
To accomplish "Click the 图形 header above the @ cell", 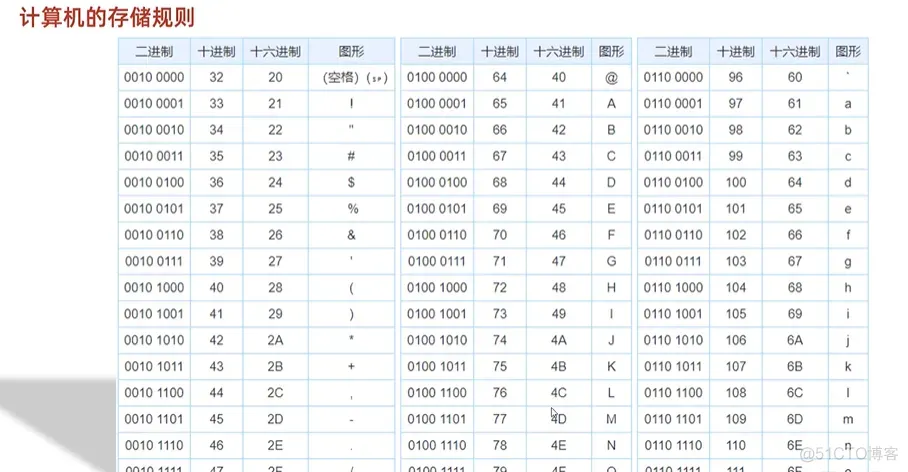I will click(612, 52).
